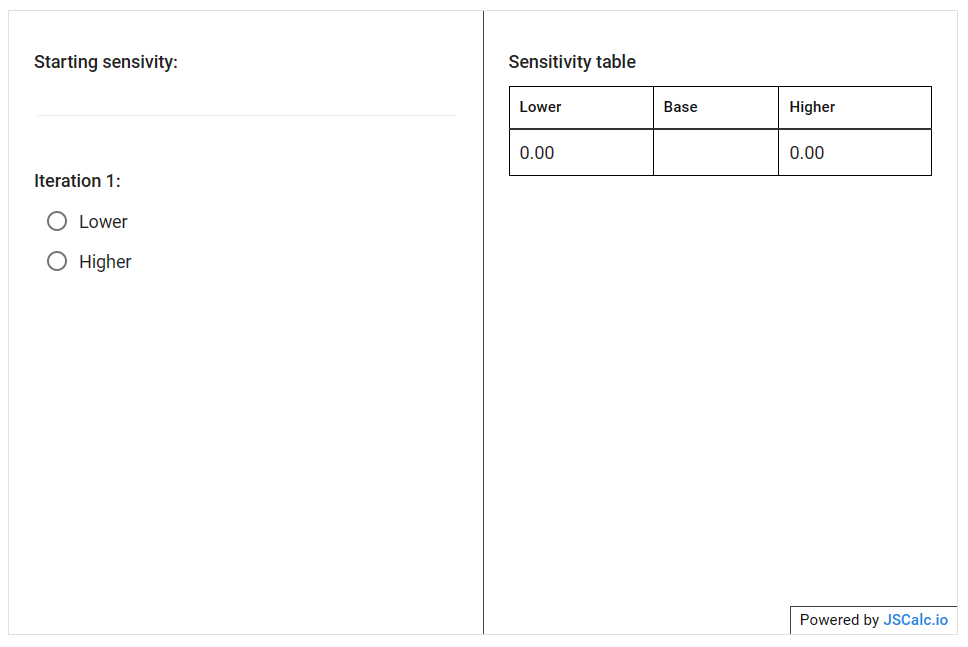Select the Lower radio button
The image size is (968, 647).
(57, 221)
